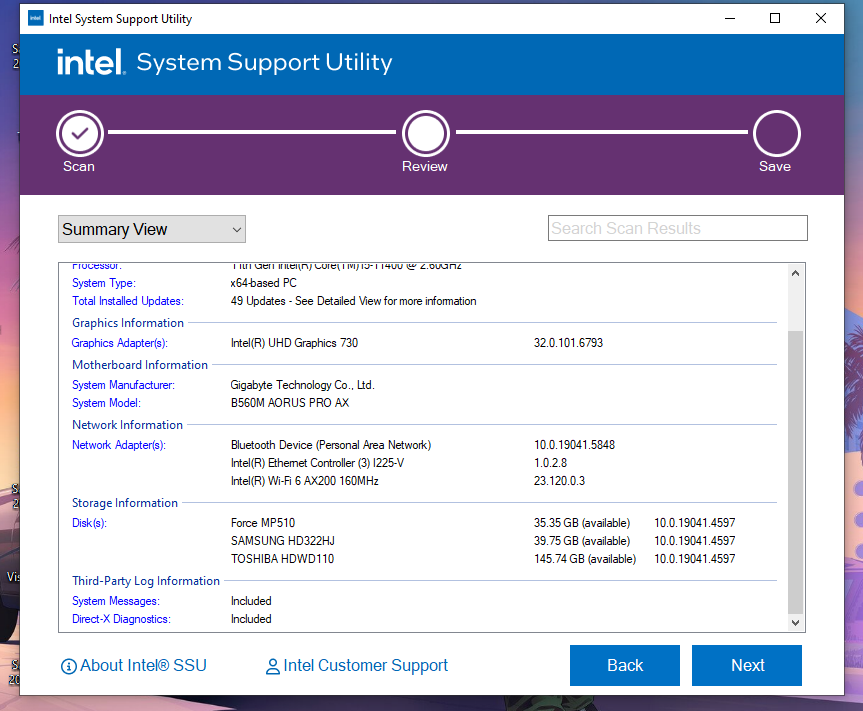This screenshot has height=711, width=863.
Task: Click the Total Installed Updates label
Action: (x=128, y=301)
